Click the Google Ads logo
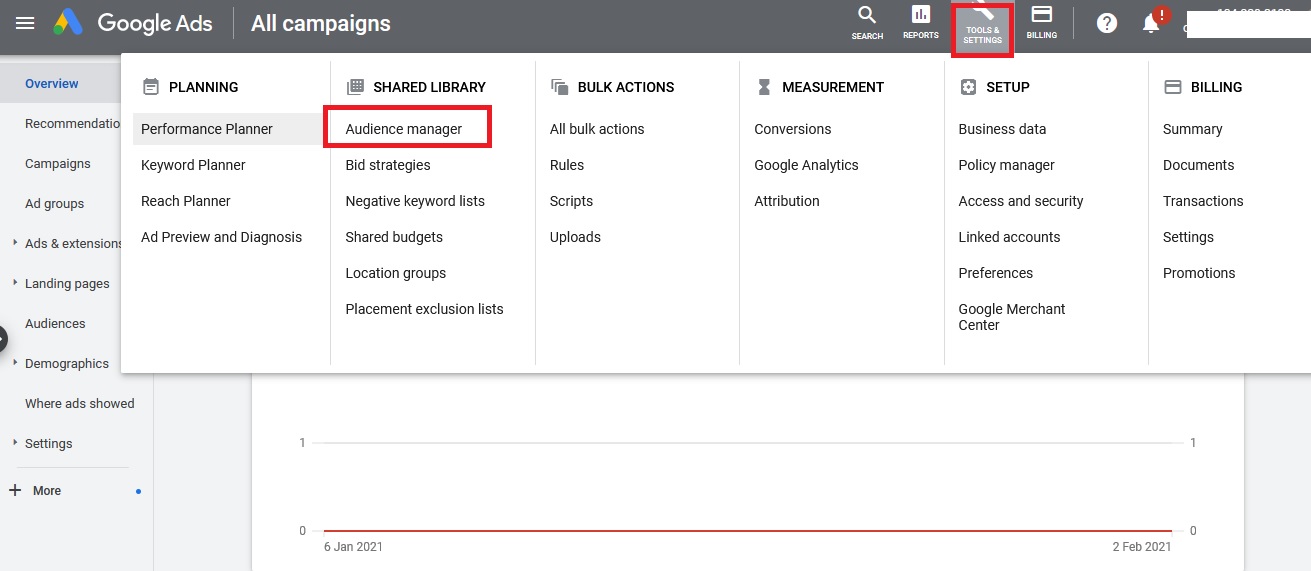Screen dimensions: 1311x571 [x=133, y=23]
